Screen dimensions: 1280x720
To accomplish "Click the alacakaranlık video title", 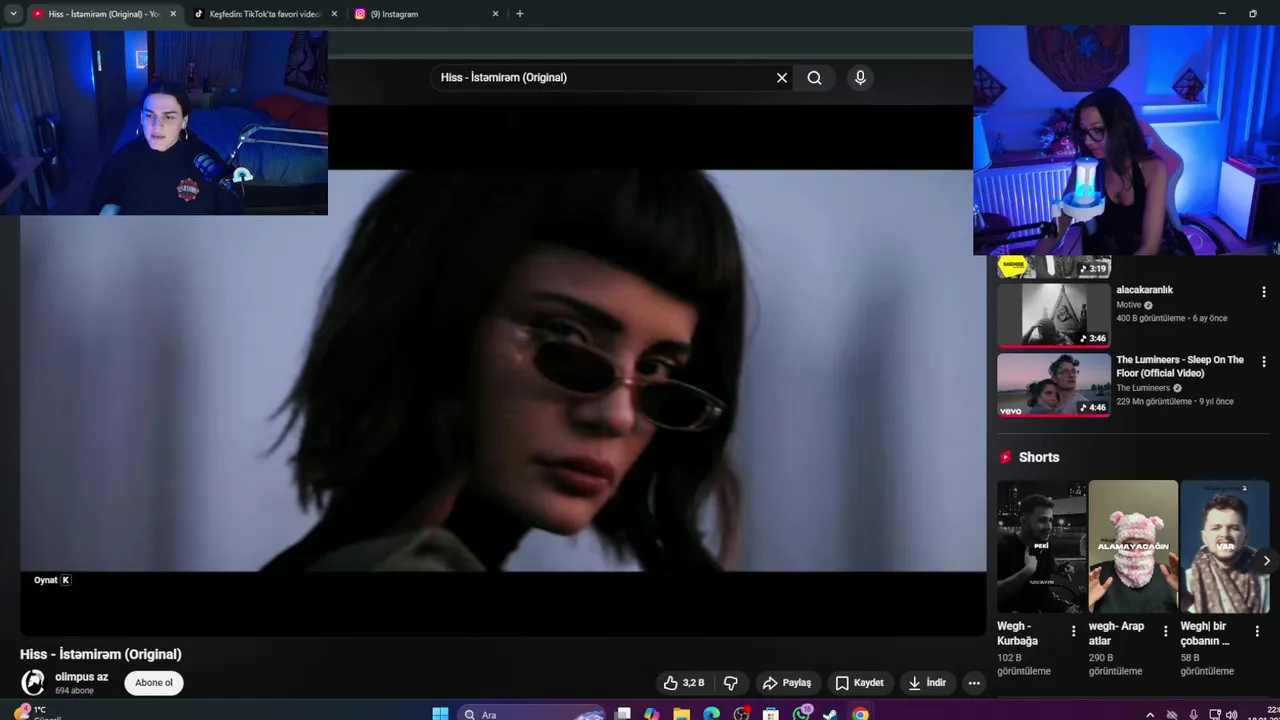I will point(1144,290).
